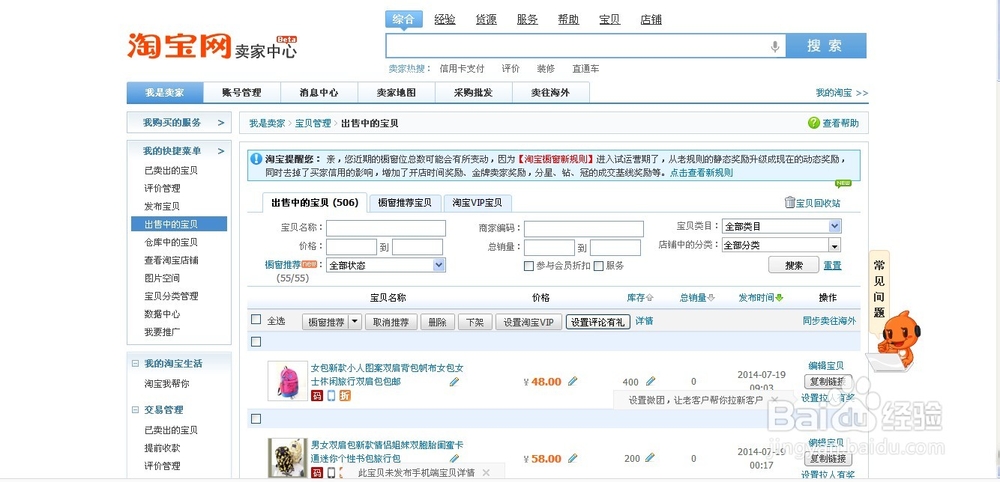Check the 参与会员折扣 checkbox
This screenshot has width=1000, height=482.
tap(529, 266)
